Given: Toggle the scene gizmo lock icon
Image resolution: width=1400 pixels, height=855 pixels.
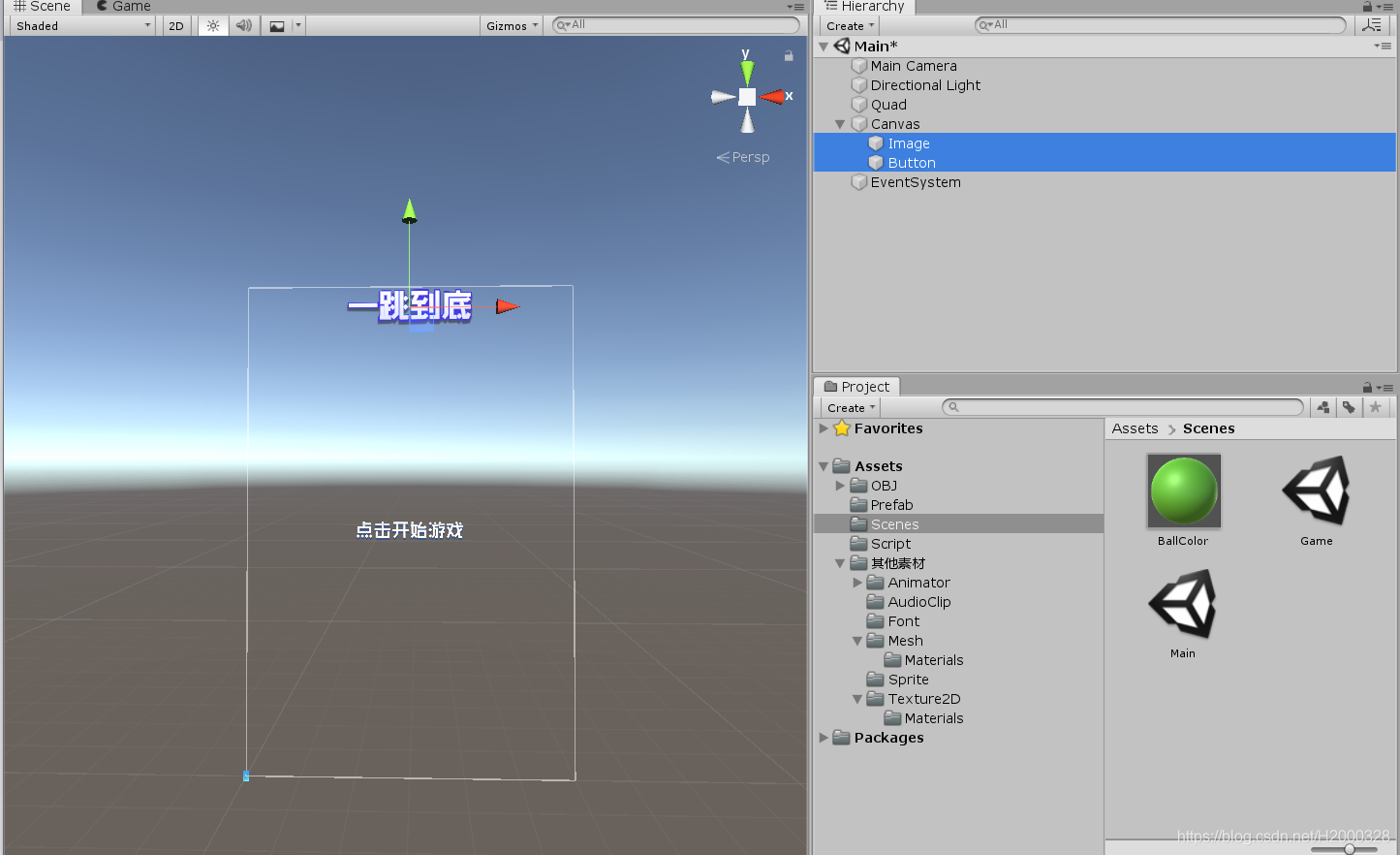Looking at the screenshot, I should click(x=789, y=56).
